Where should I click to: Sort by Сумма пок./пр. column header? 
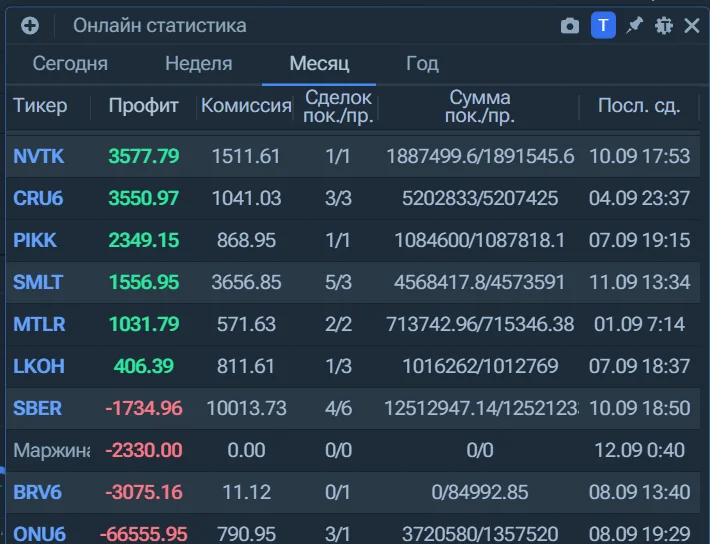point(480,107)
